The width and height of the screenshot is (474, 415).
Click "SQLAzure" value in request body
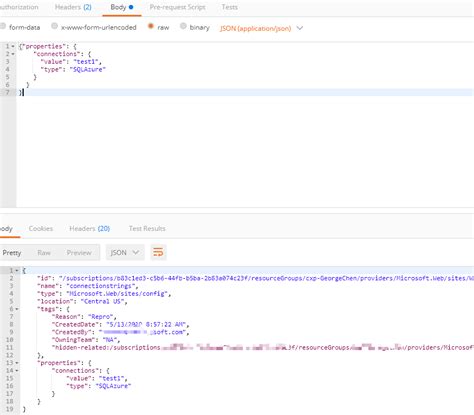click(88, 69)
